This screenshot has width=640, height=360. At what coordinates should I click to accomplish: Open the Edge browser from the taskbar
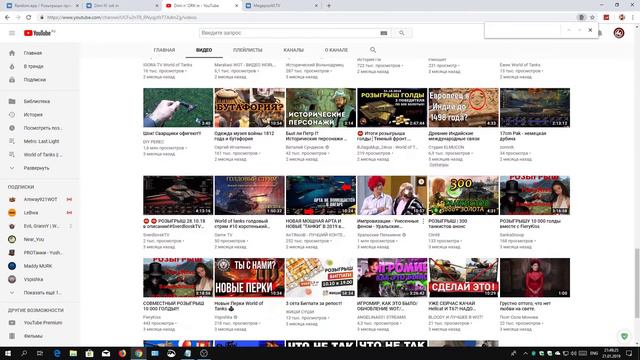(x=57, y=353)
